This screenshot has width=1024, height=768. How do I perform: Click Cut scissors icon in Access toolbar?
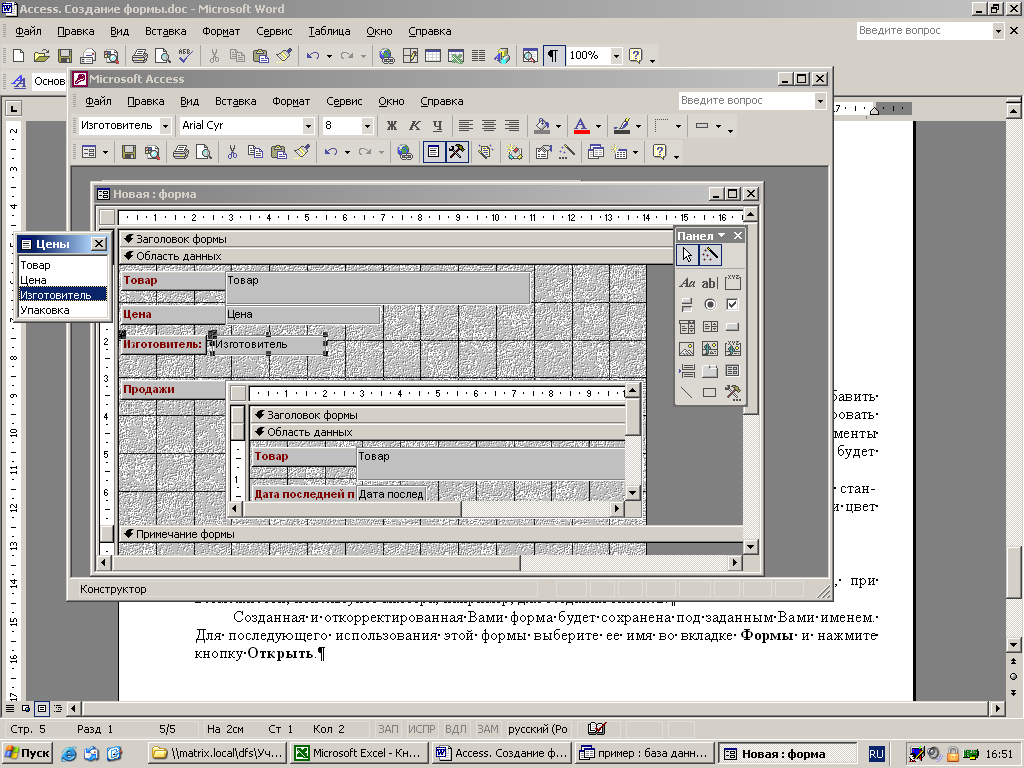pos(232,152)
